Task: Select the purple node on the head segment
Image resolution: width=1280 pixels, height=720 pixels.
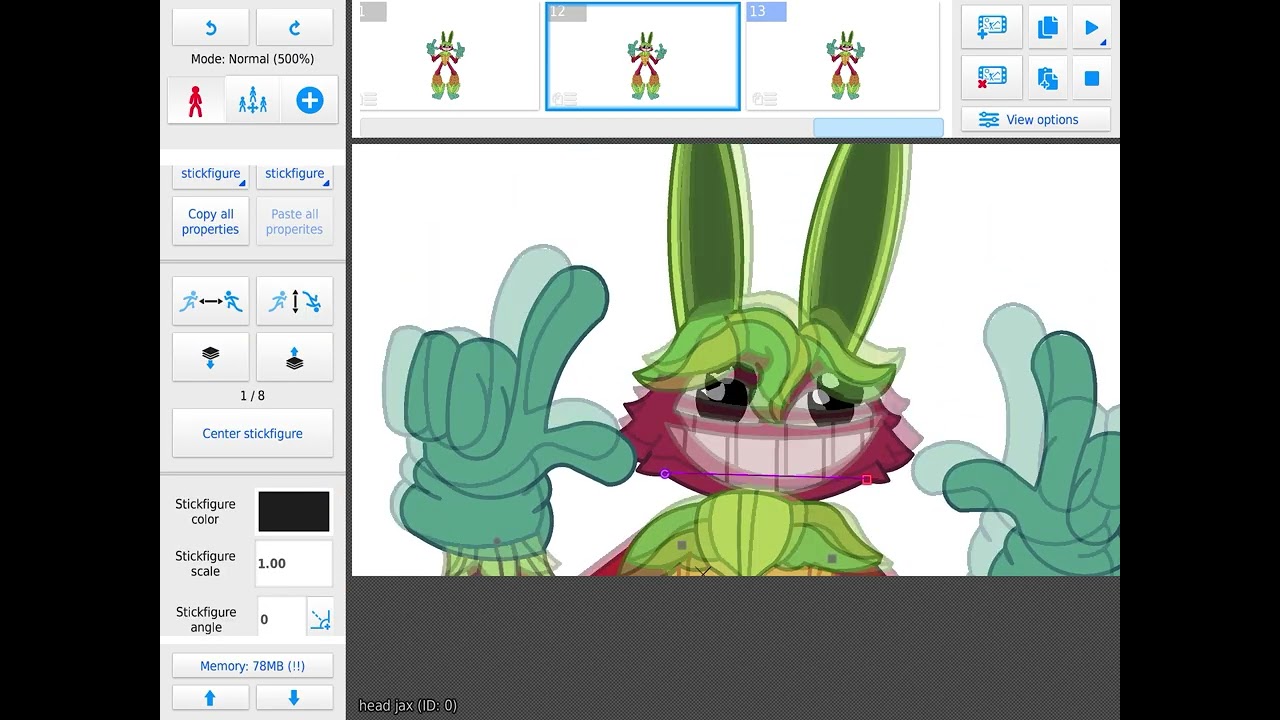Action: 665,474
